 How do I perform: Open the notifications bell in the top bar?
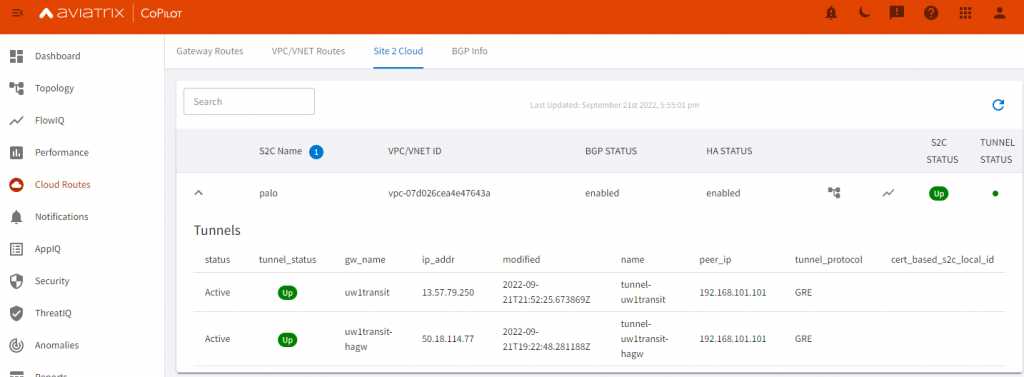831,13
